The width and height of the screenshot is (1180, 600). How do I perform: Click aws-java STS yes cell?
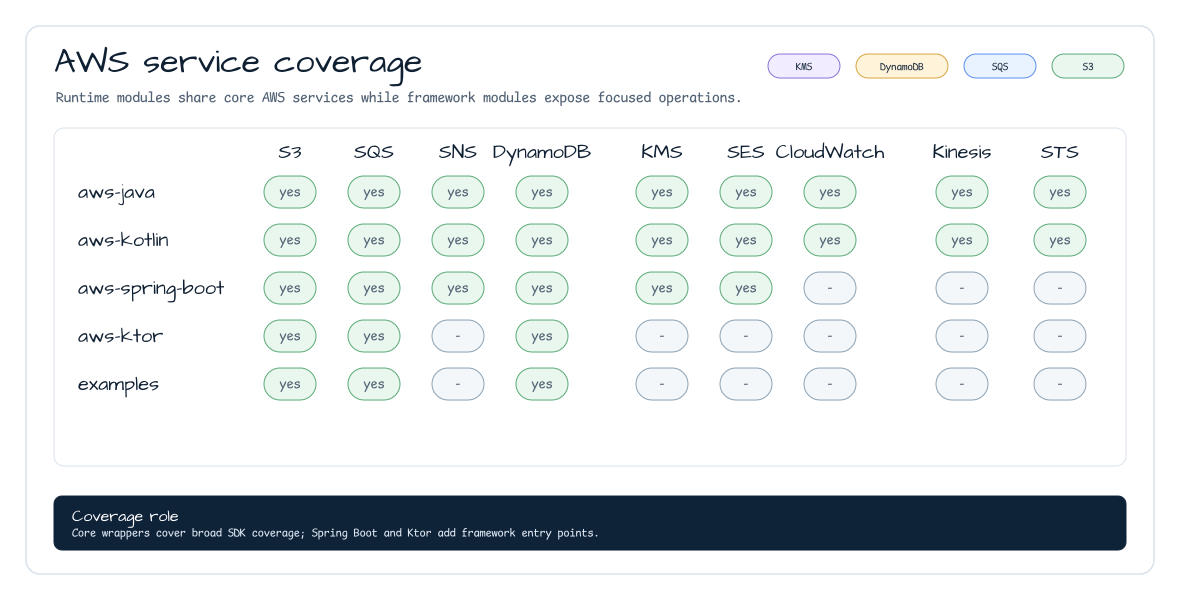[x=1060, y=192]
